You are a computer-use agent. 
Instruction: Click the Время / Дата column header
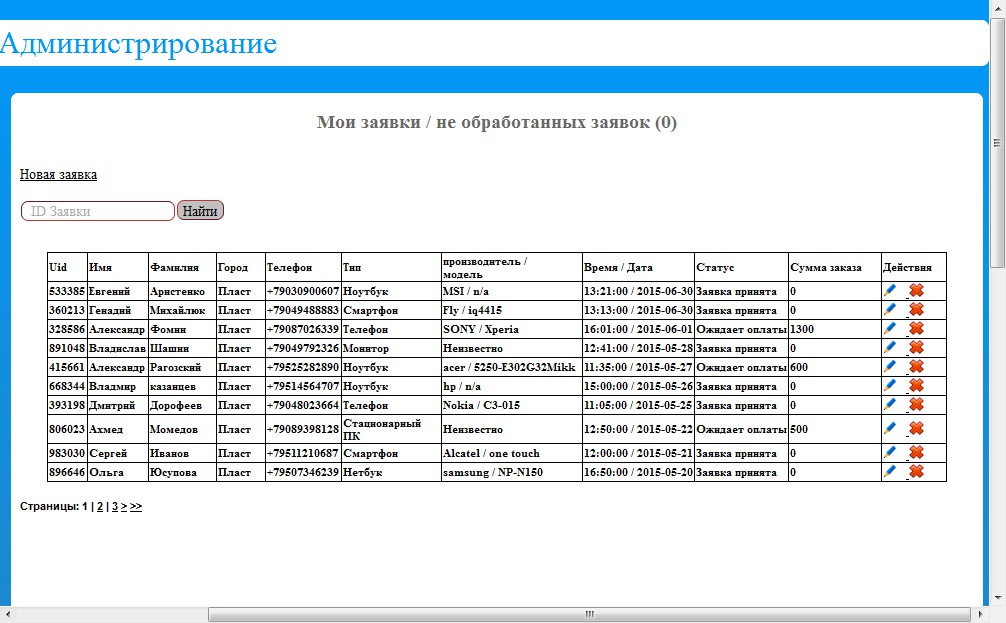[638, 267]
